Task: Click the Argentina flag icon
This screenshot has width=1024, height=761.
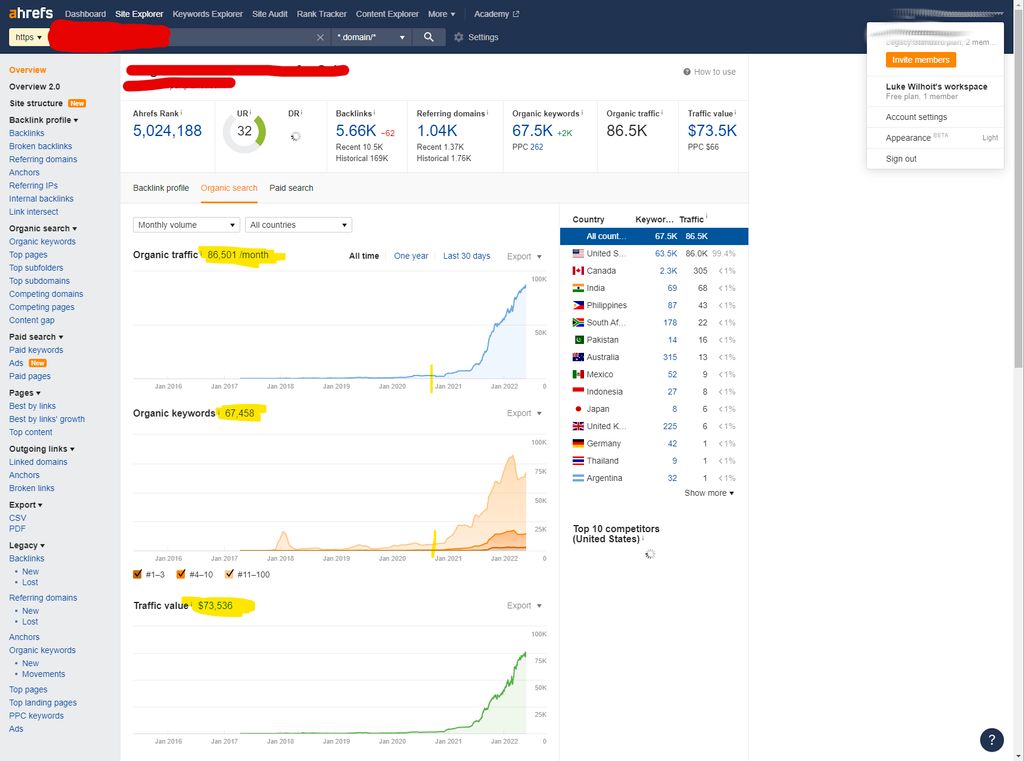Action: (578, 478)
